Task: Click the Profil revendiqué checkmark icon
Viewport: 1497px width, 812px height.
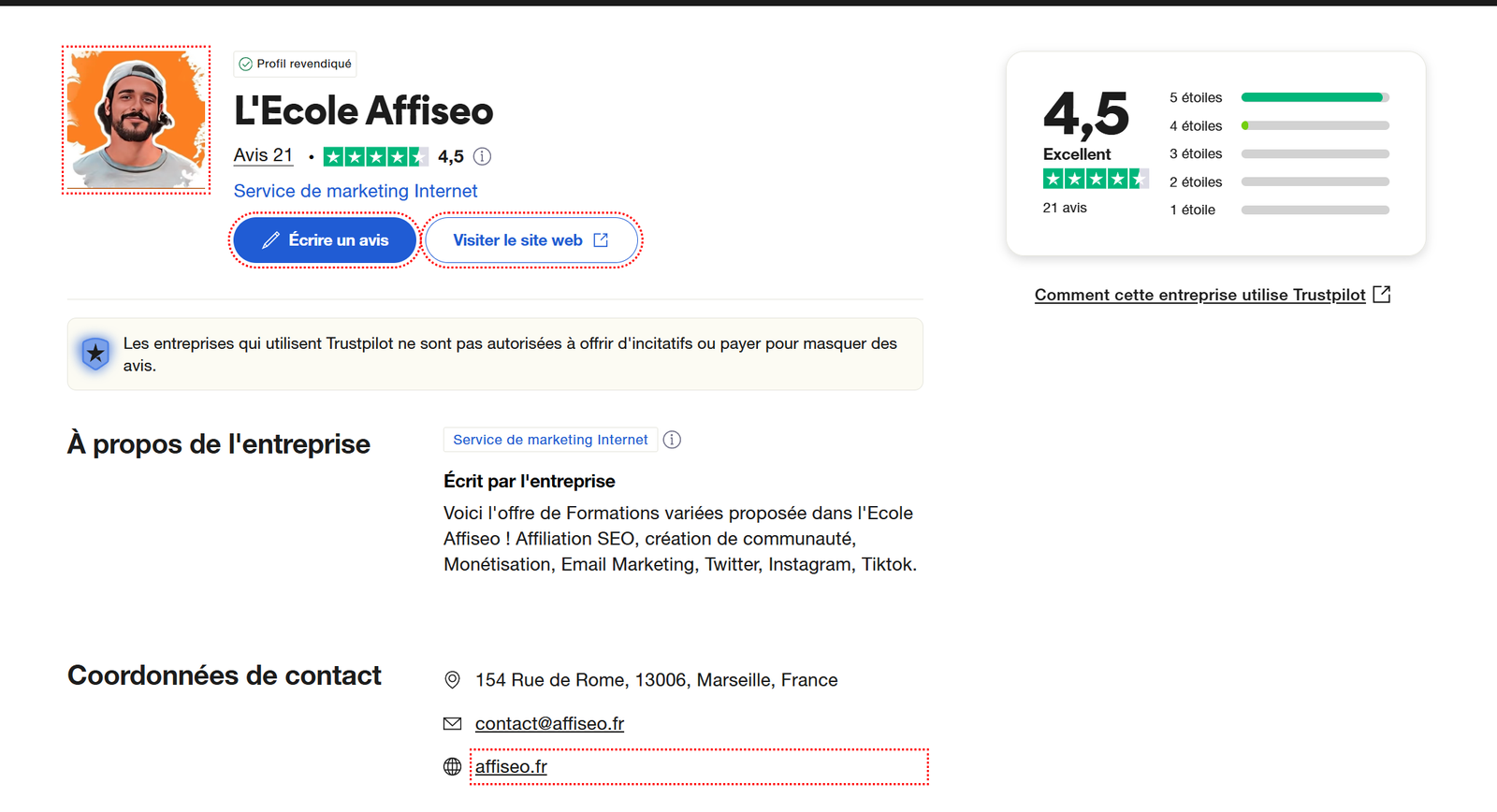Action: coord(245,64)
